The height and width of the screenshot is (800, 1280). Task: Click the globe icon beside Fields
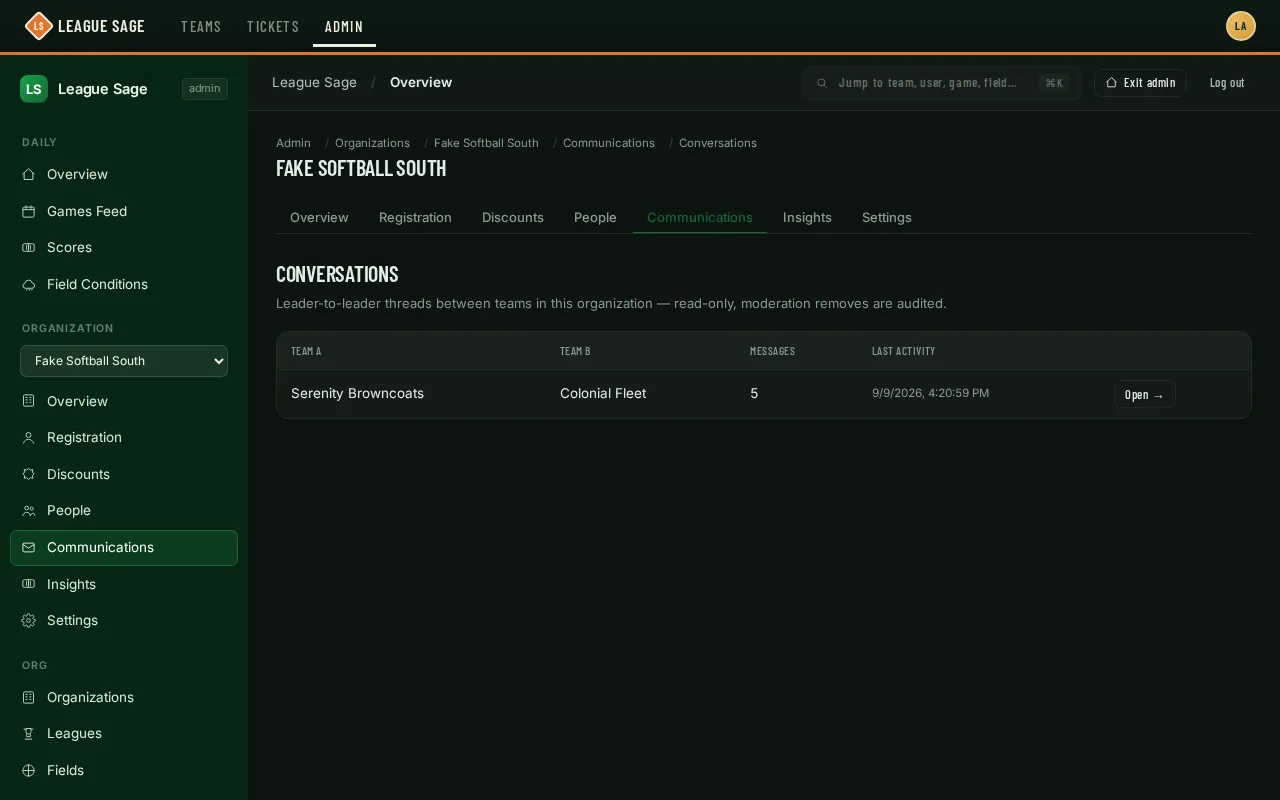point(29,771)
